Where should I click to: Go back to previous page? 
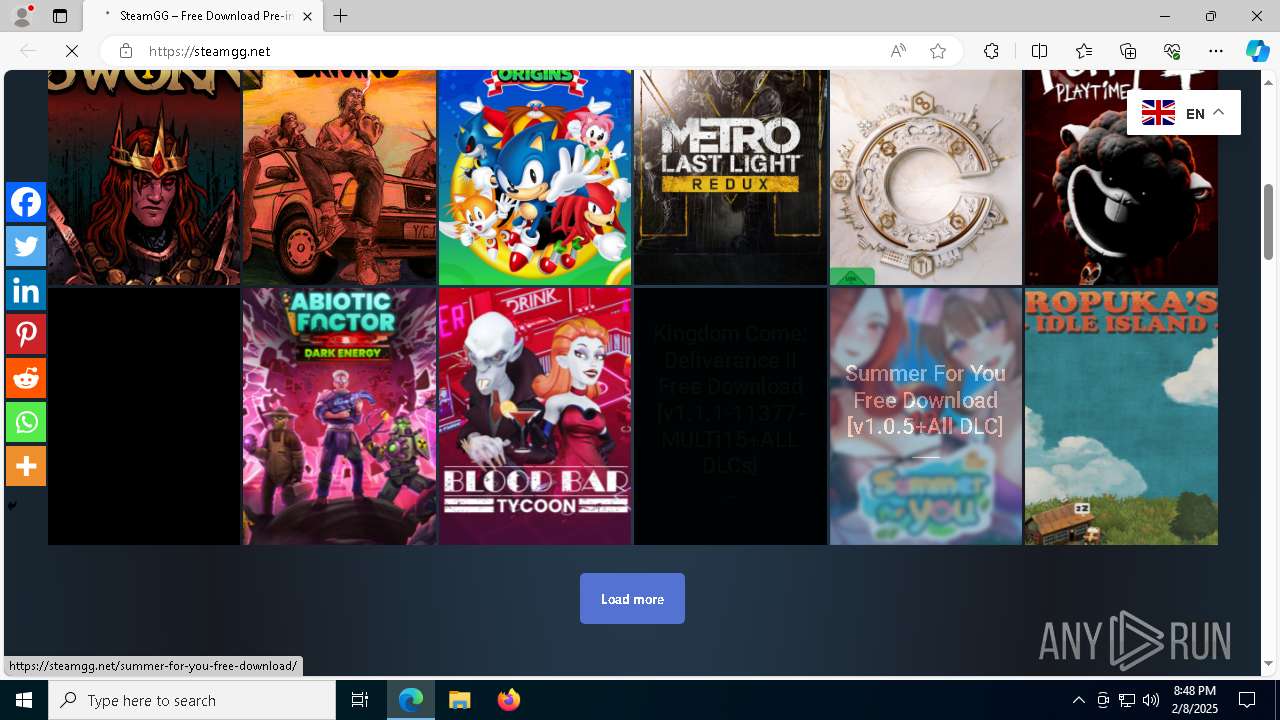click(28, 51)
